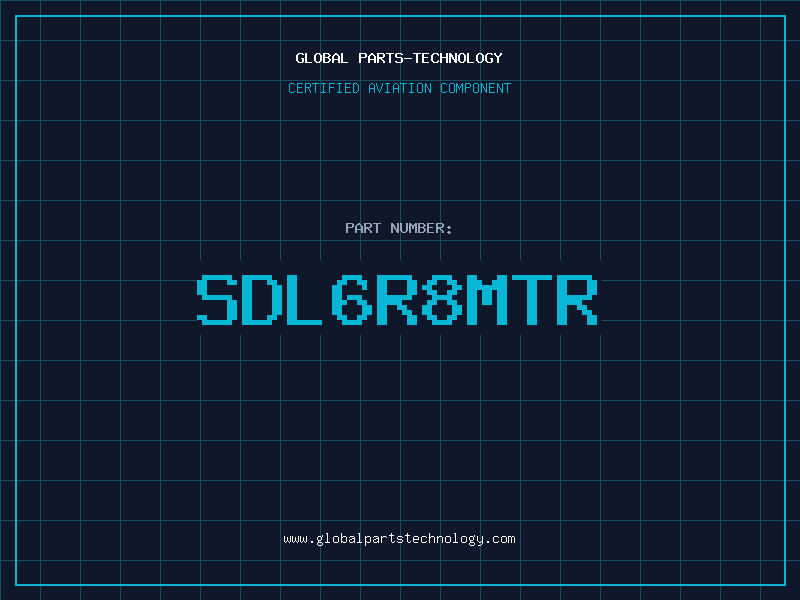Click the final R of the part number
Viewport: 800px width, 600px height.
pyautogui.click(x=578, y=300)
